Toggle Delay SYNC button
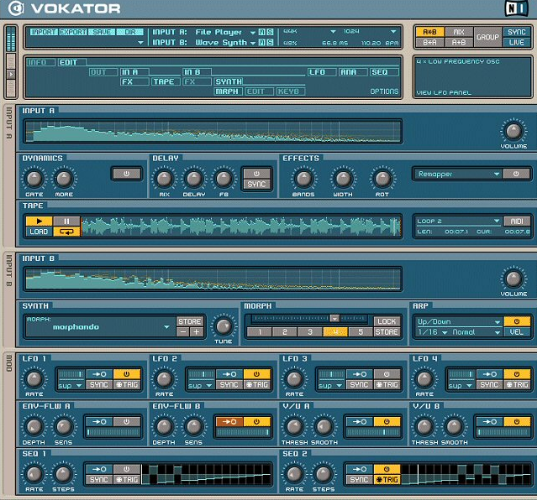The height and width of the screenshot is (500, 538). click(257, 184)
